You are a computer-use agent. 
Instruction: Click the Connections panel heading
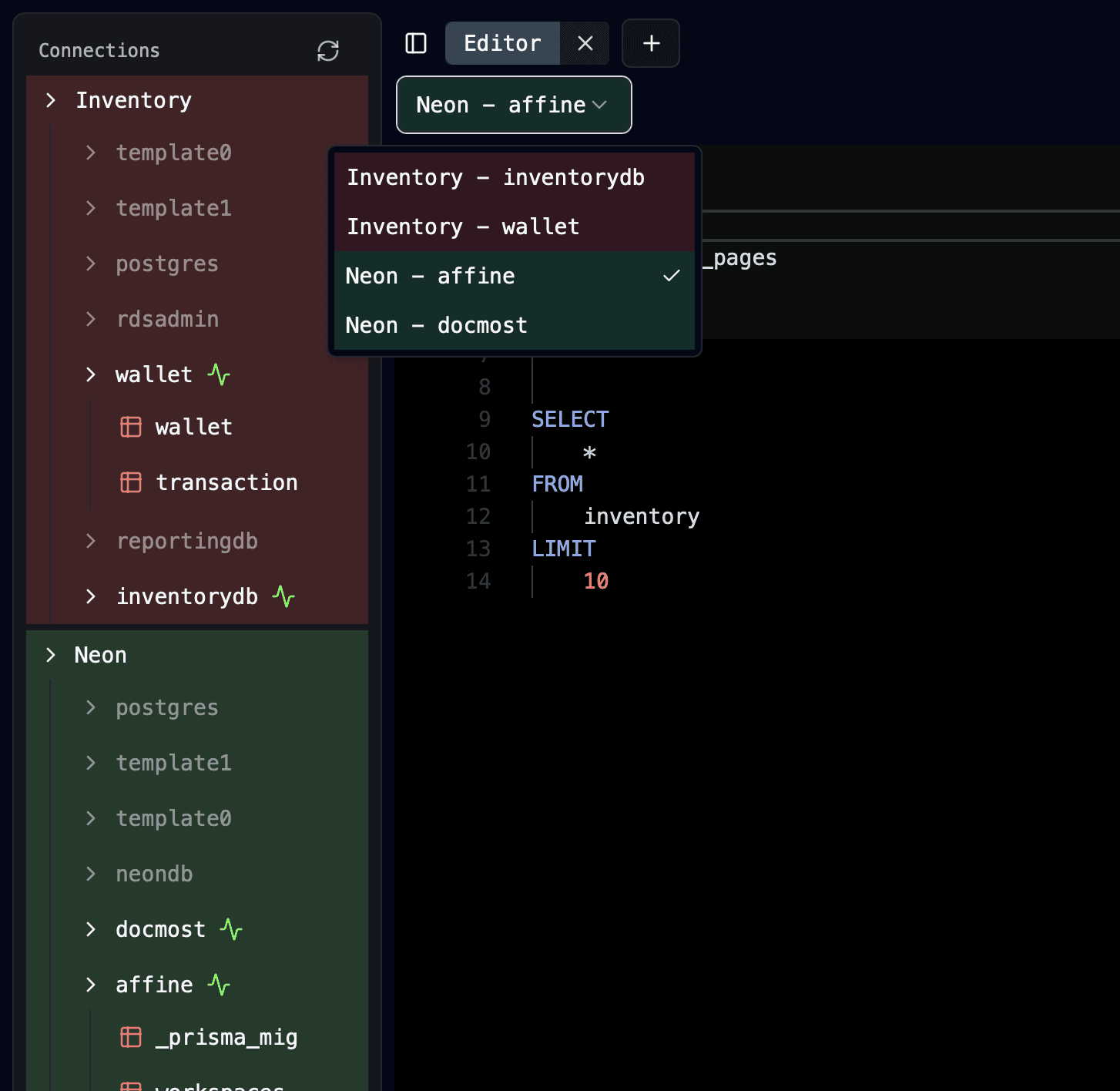[x=99, y=51]
